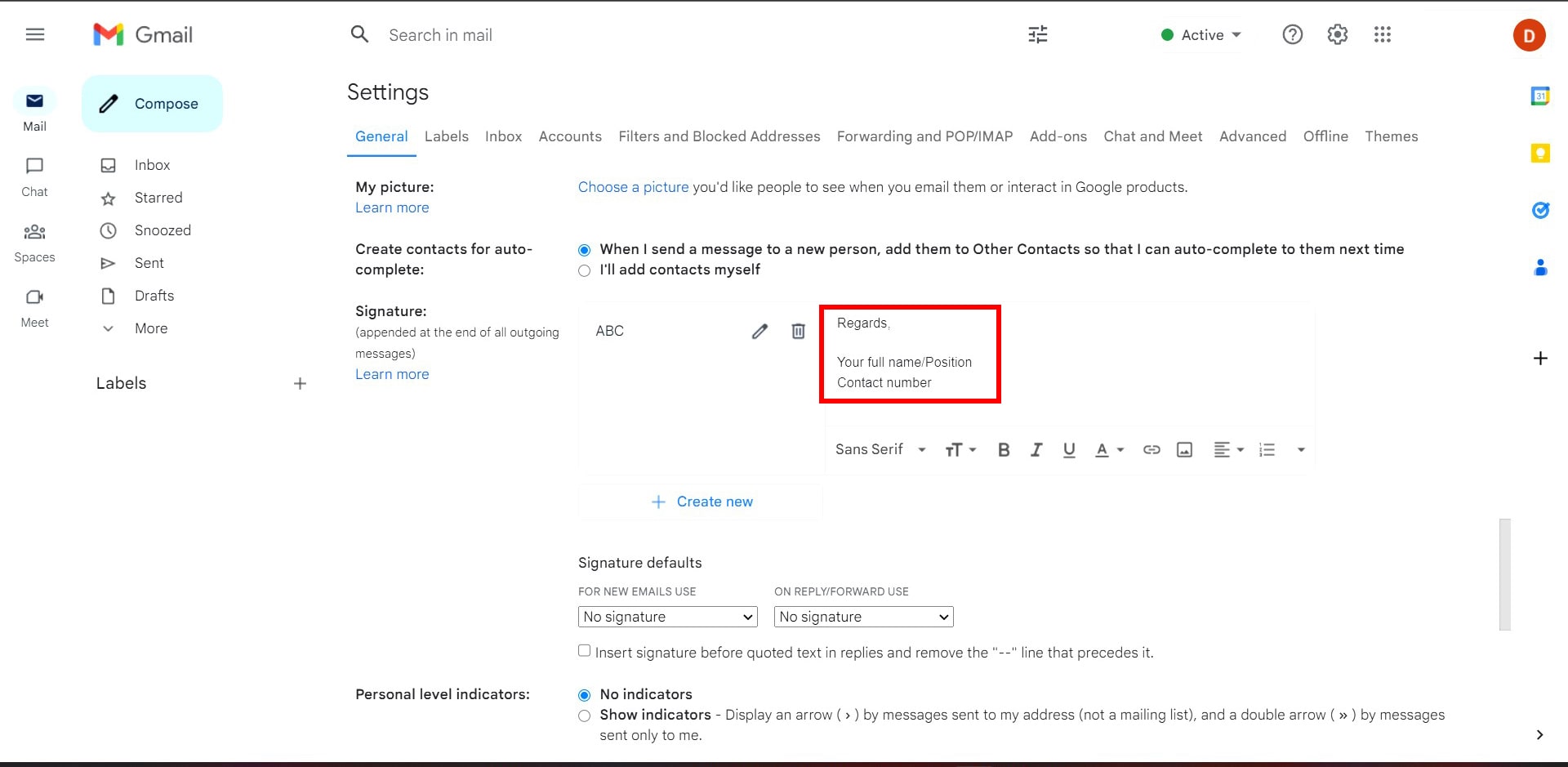Select I'll add contacts myself
1568x767 pixels.
(584, 270)
